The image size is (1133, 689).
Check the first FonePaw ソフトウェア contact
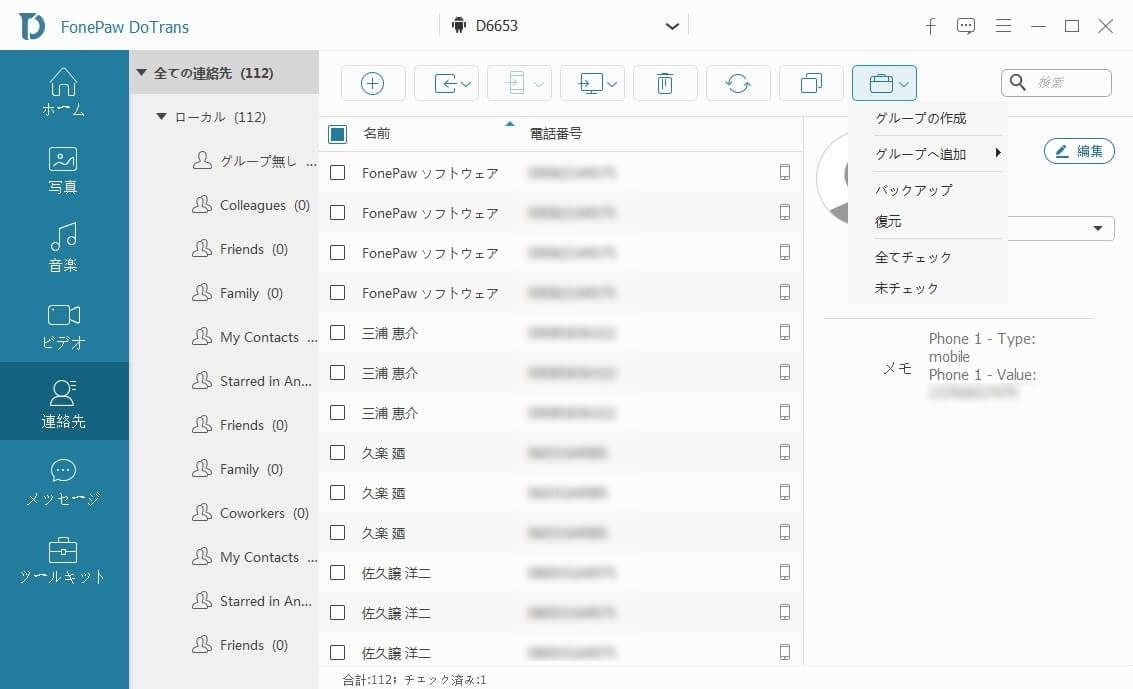coord(337,173)
